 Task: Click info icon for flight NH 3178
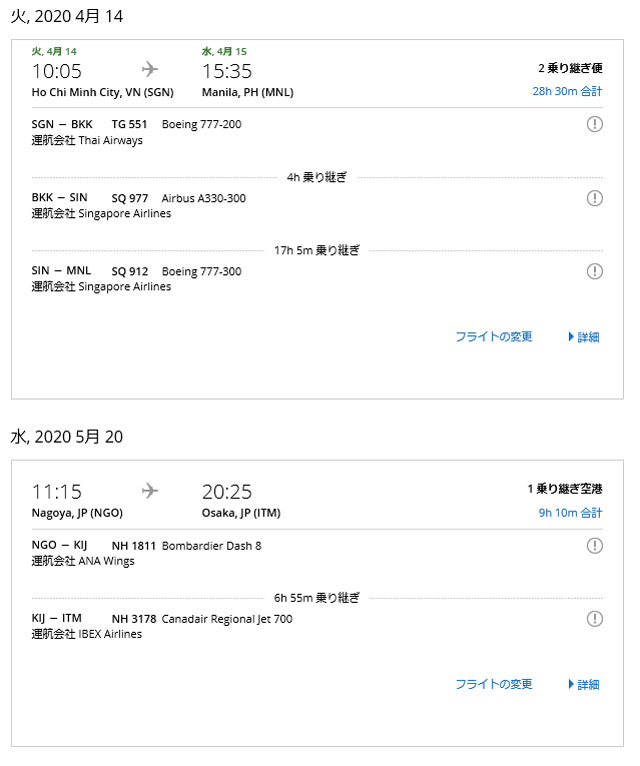click(x=595, y=619)
